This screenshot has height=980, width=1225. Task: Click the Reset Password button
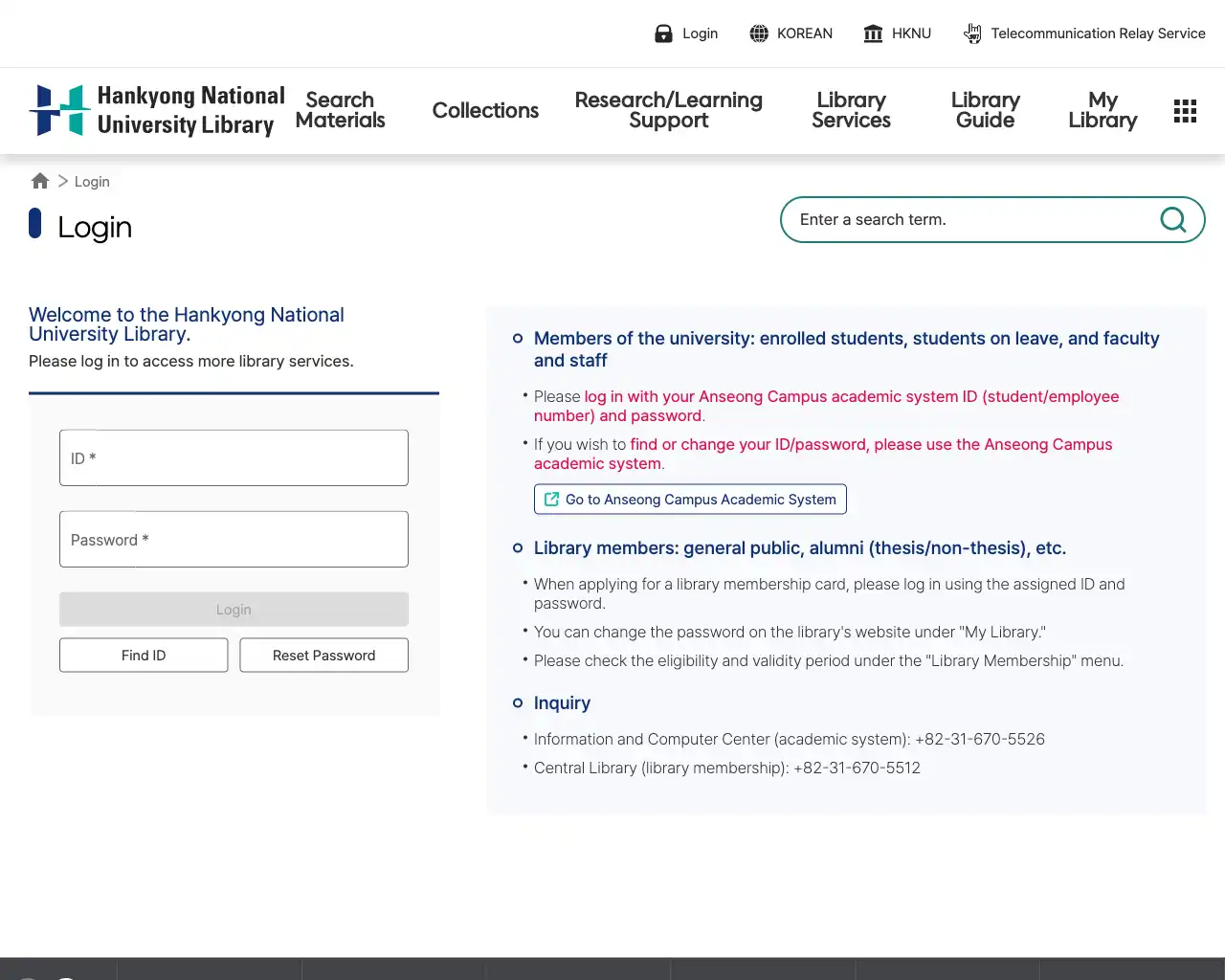323,656
